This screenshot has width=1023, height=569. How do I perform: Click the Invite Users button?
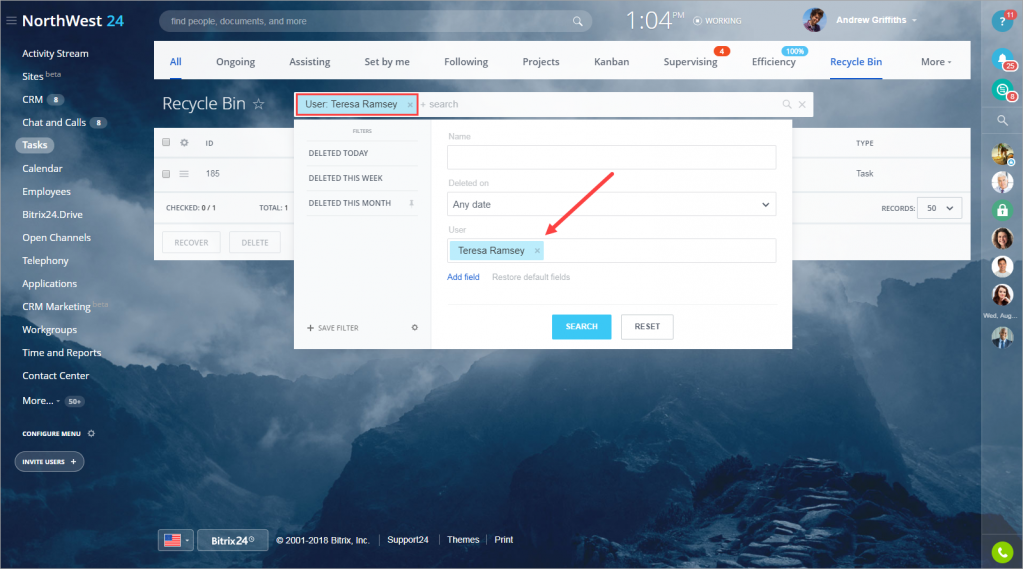pyautogui.click(x=50, y=461)
